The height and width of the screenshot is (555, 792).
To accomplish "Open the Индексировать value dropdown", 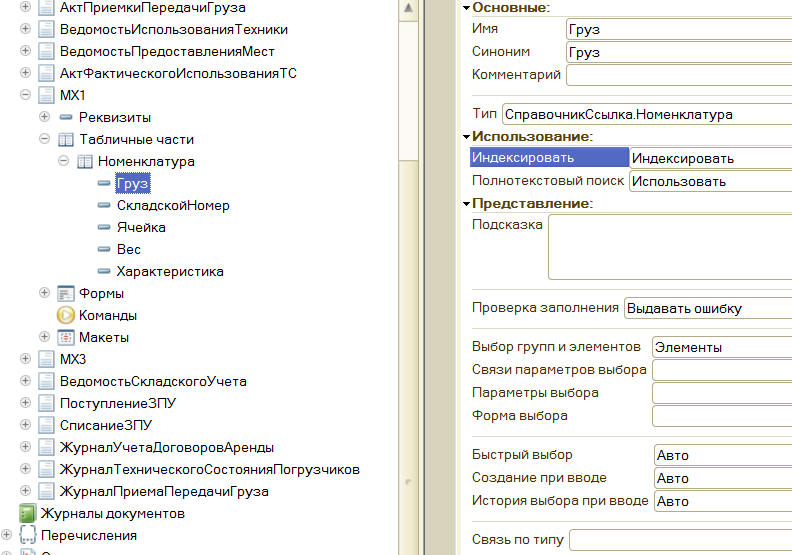I will tap(711, 158).
